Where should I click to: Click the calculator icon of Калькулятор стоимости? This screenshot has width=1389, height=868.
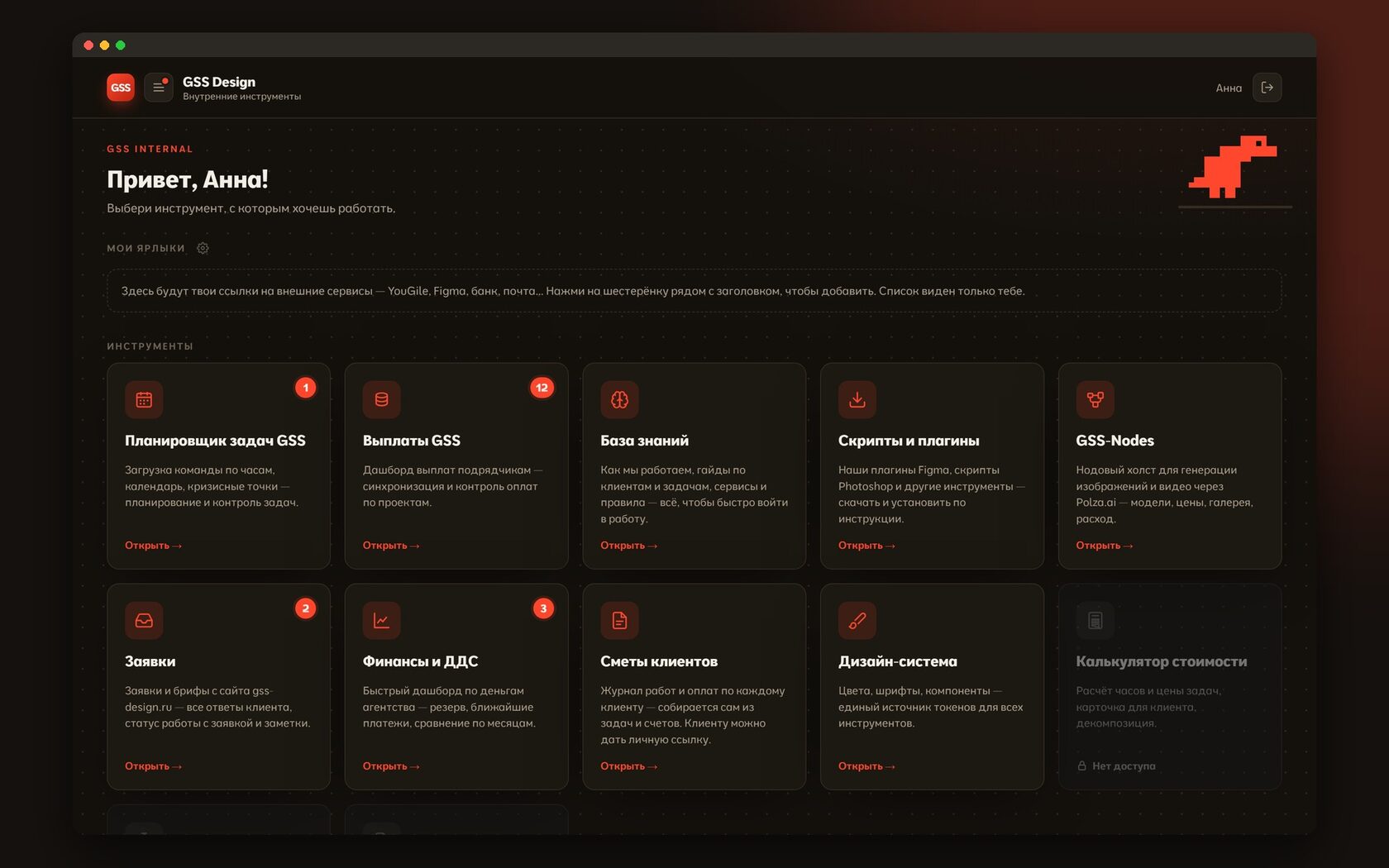(1095, 621)
